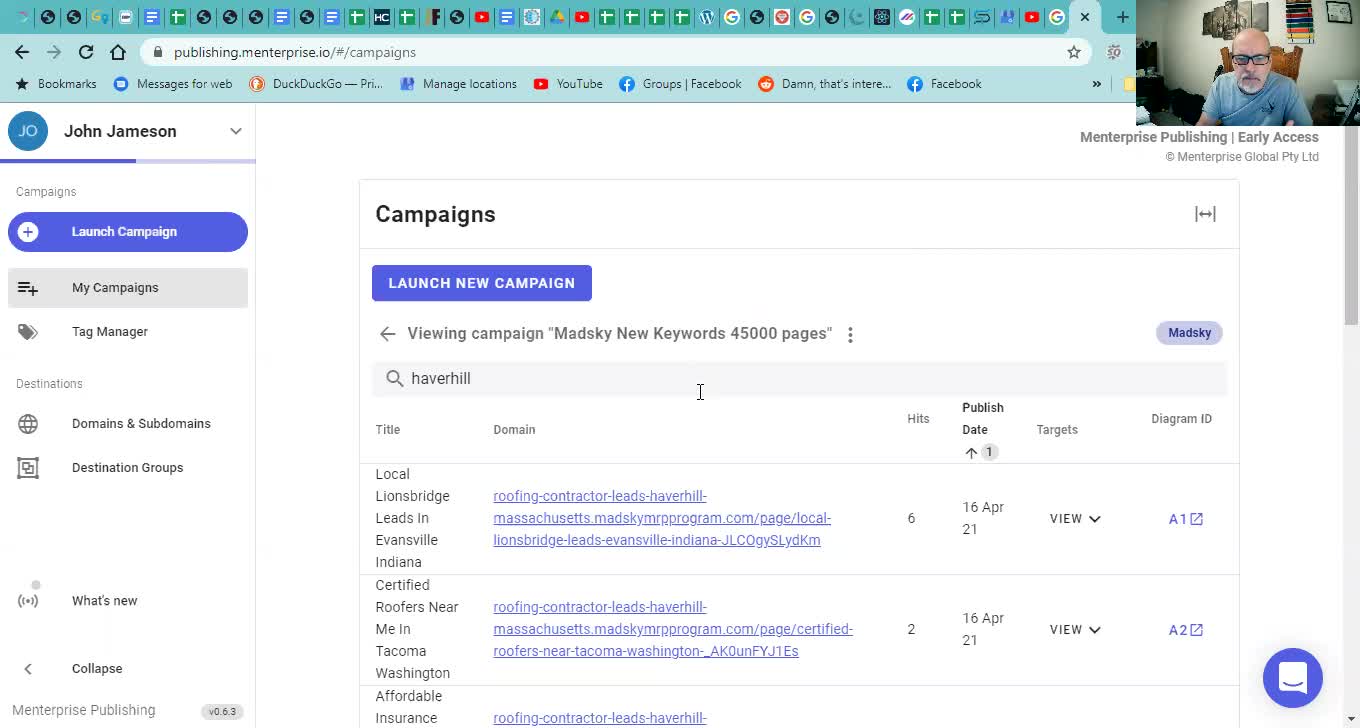1360x728 pixels.
Task: Open My Campaigns in sidebar
Action: click(x=128, y=288)
